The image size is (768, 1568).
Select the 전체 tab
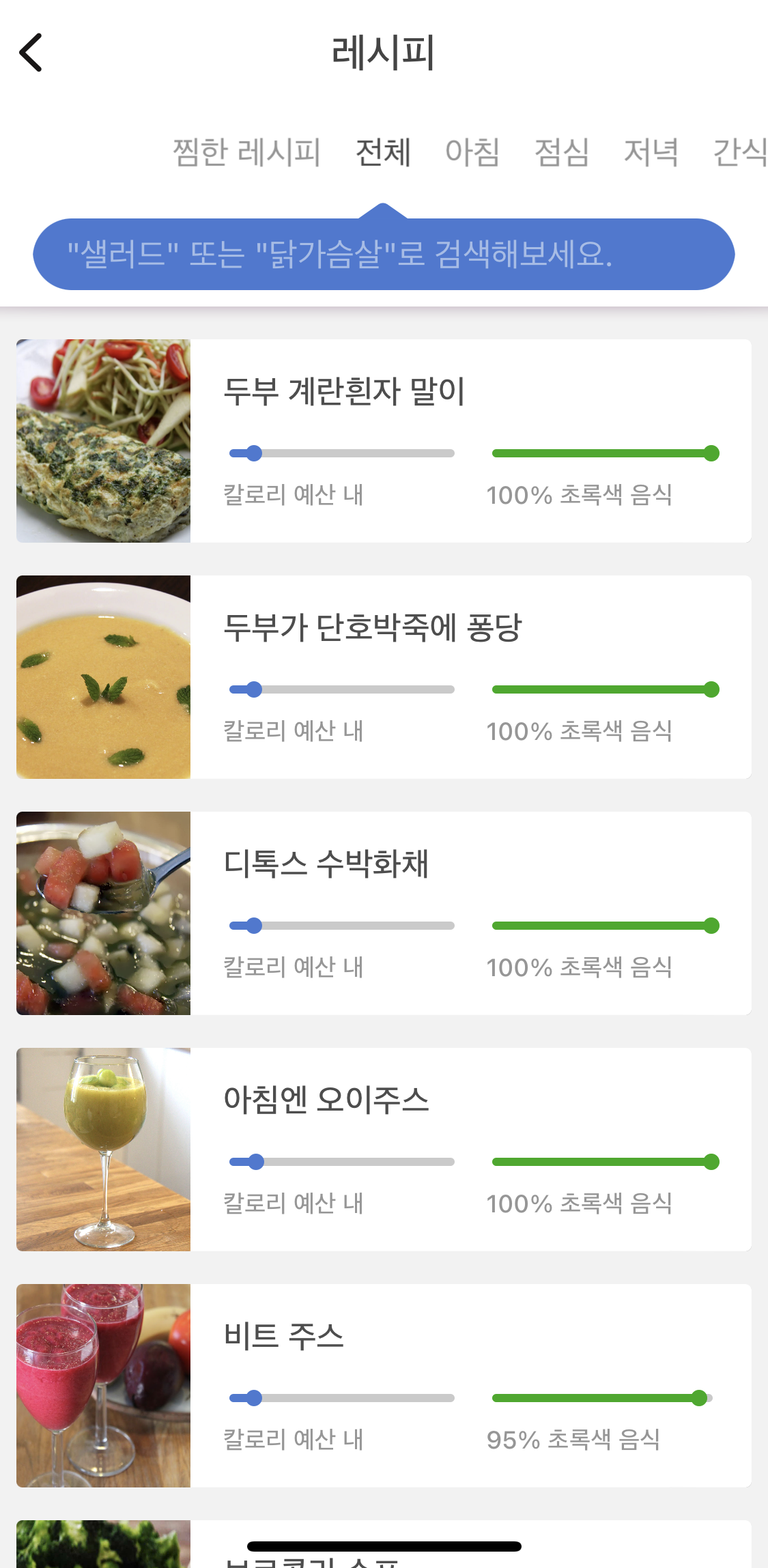pos(383,152)
